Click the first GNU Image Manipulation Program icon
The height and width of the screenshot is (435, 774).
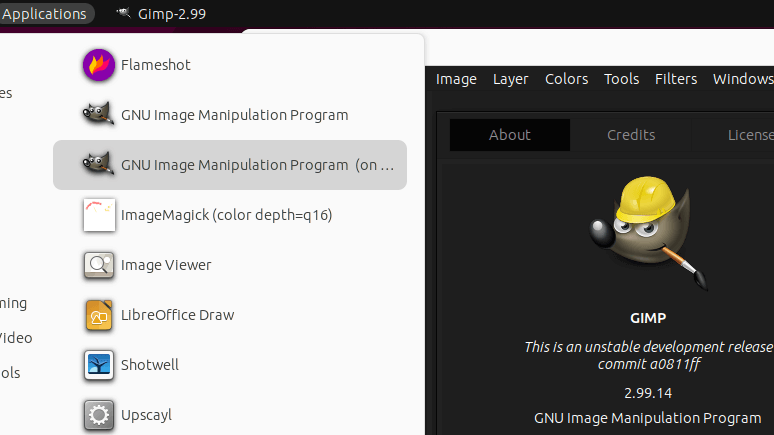point(98,115)
